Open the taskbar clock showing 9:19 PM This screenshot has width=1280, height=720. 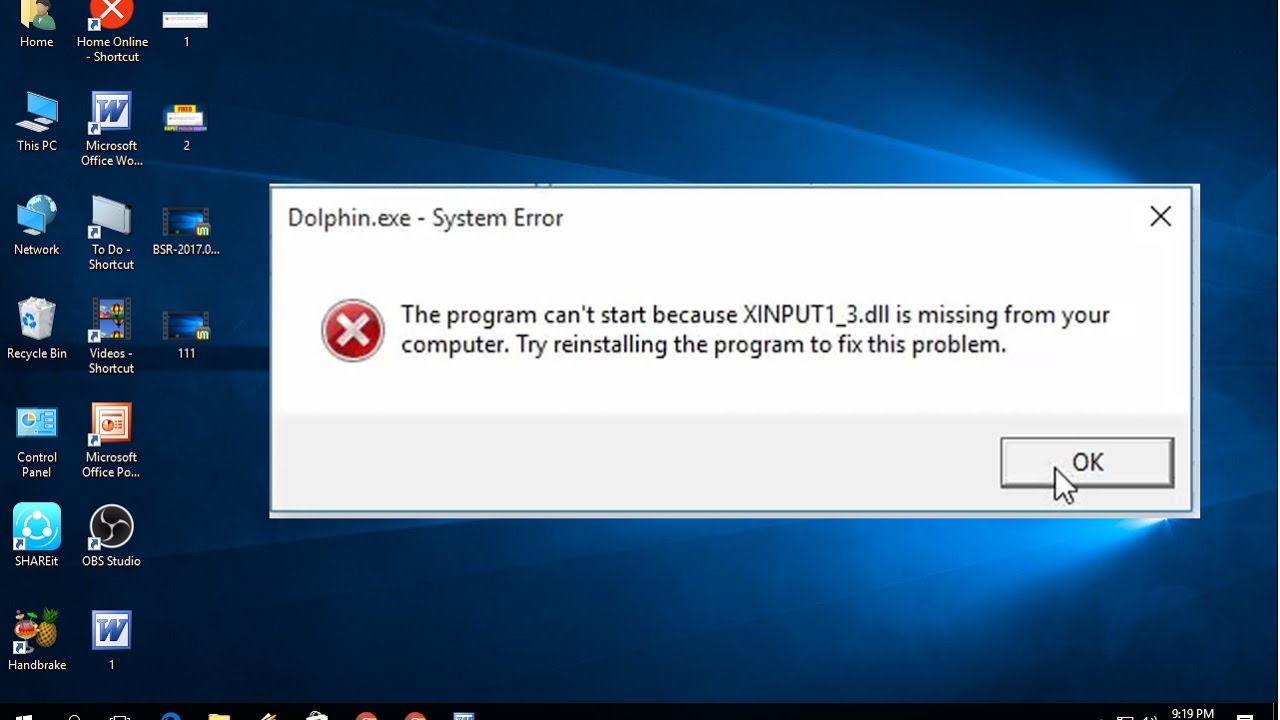1192,714
